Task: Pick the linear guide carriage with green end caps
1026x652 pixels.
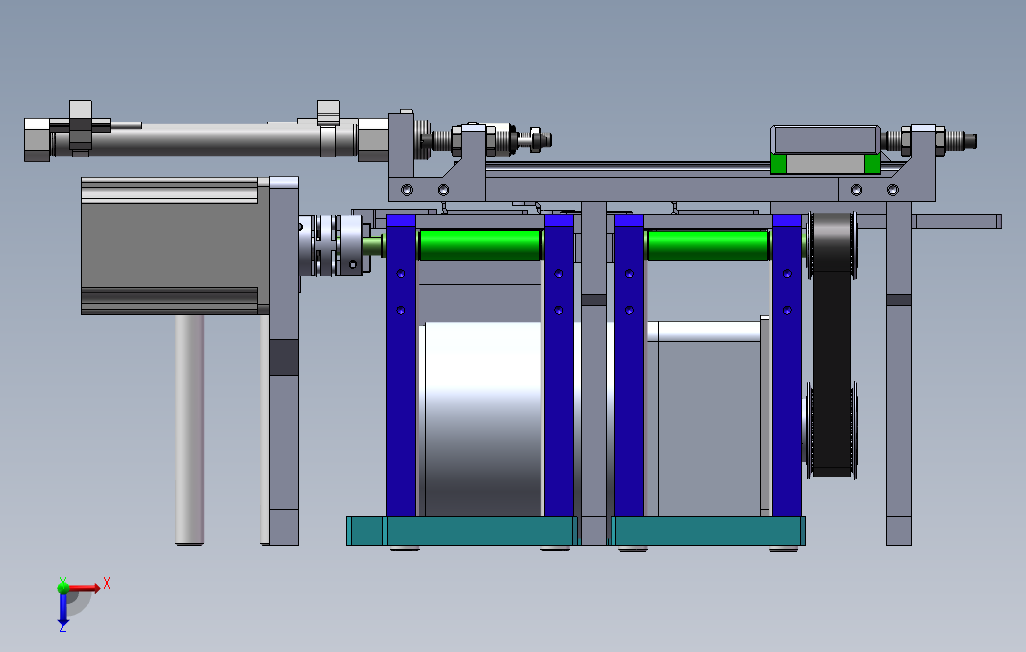Action: pyautogui.click(x=824, y=150)
